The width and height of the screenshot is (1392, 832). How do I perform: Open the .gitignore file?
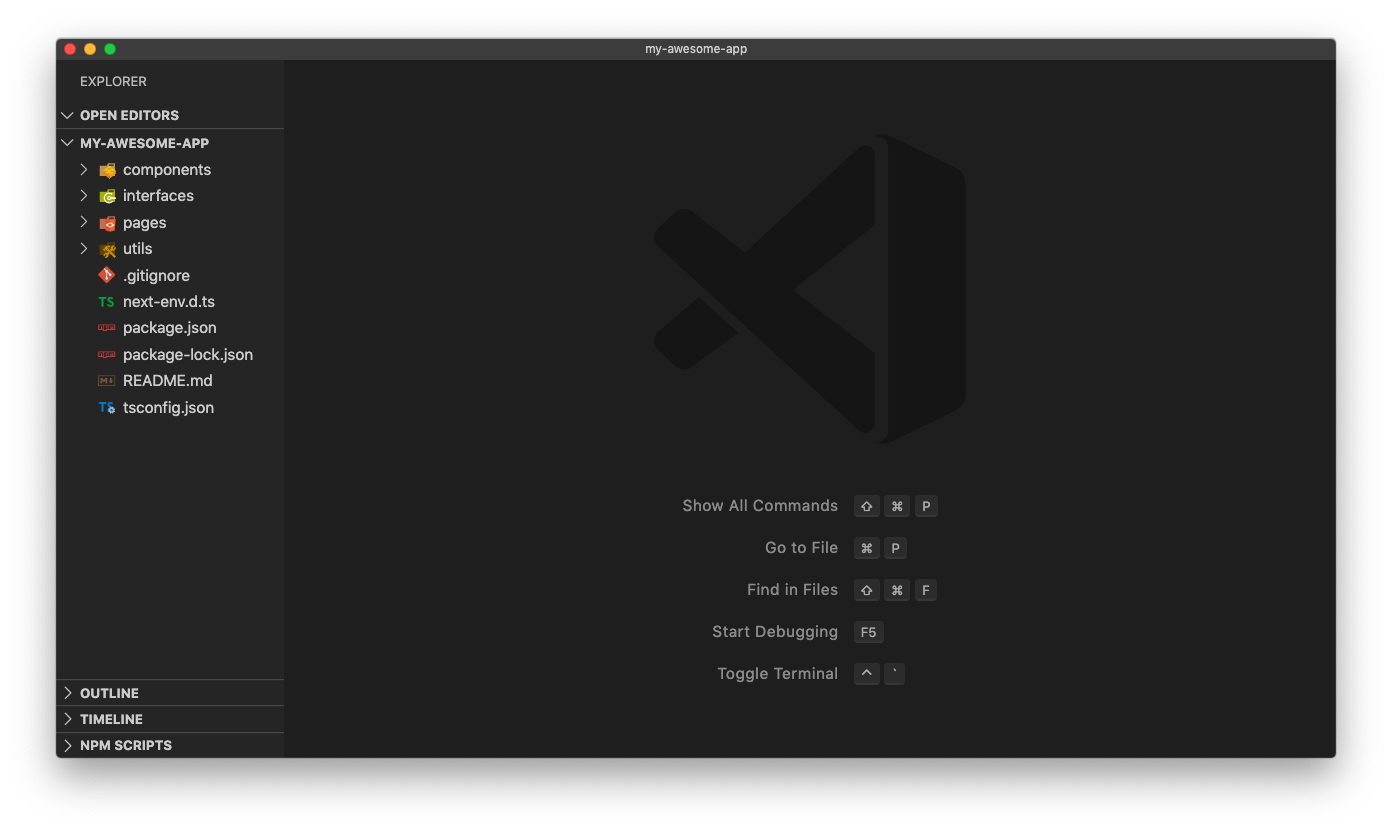(x=156, y=276)
